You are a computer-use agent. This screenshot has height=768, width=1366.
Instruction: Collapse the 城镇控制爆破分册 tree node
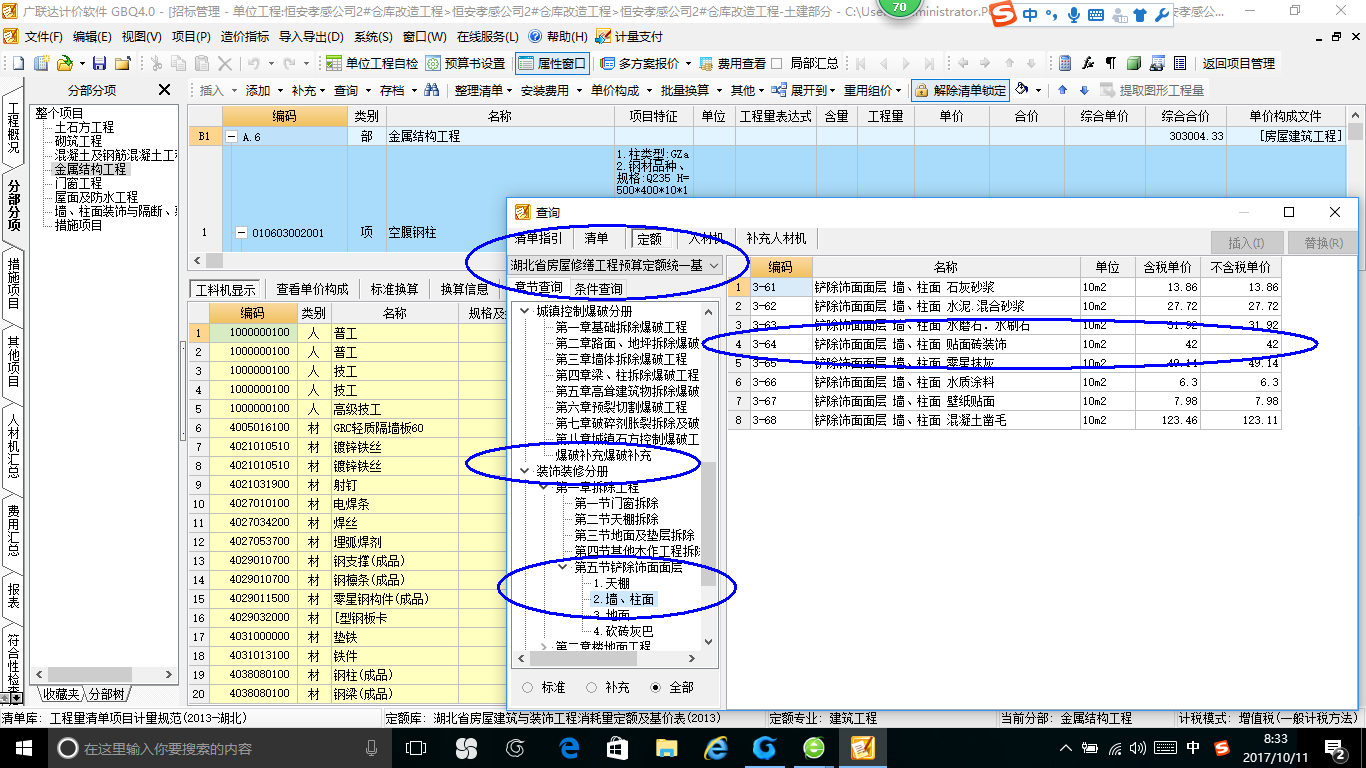coord(524,311)
